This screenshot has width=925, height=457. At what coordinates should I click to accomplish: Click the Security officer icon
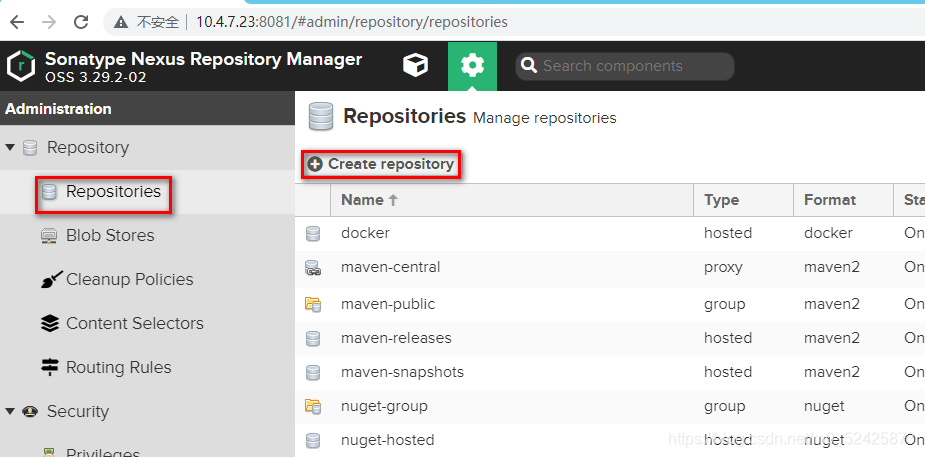[30, 412]
